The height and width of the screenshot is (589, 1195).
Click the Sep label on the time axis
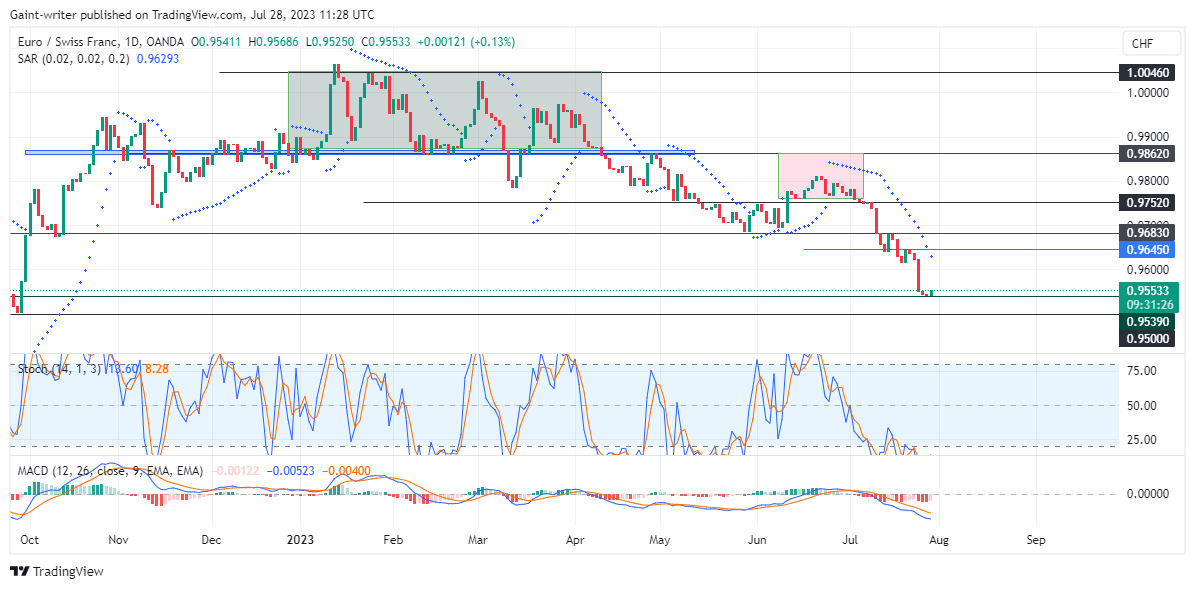tap(1036, 539)
